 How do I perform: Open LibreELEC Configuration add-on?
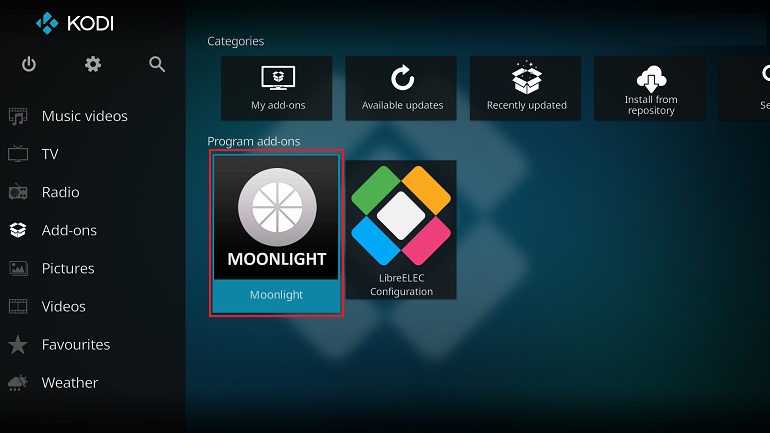[401, 230]
